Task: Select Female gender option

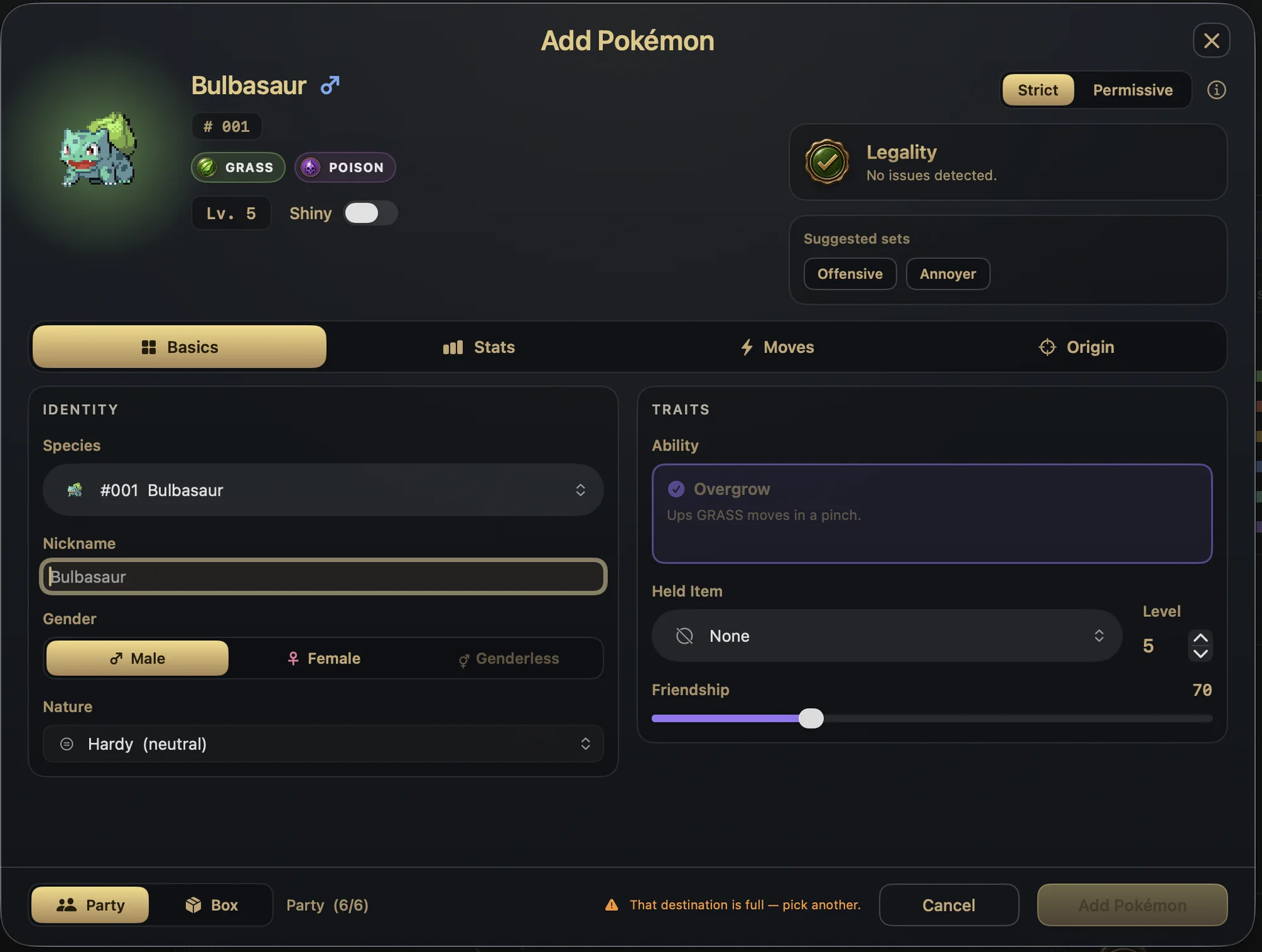Action: (x=324, y=658)
